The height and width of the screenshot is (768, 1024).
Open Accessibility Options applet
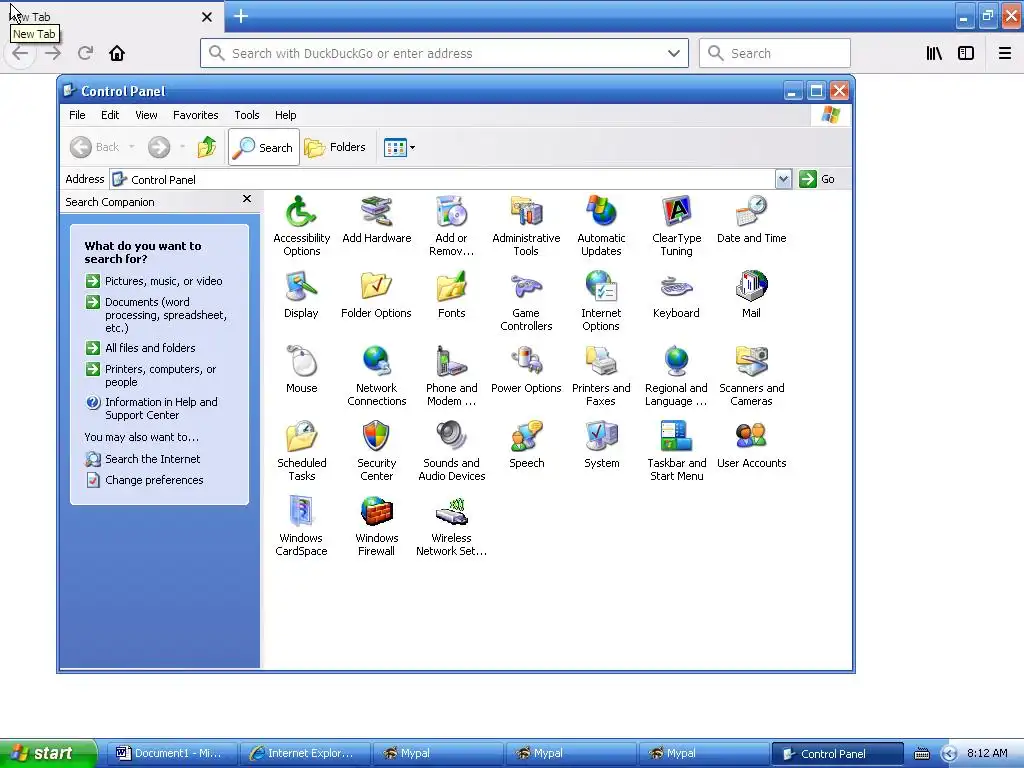[301, 225]
